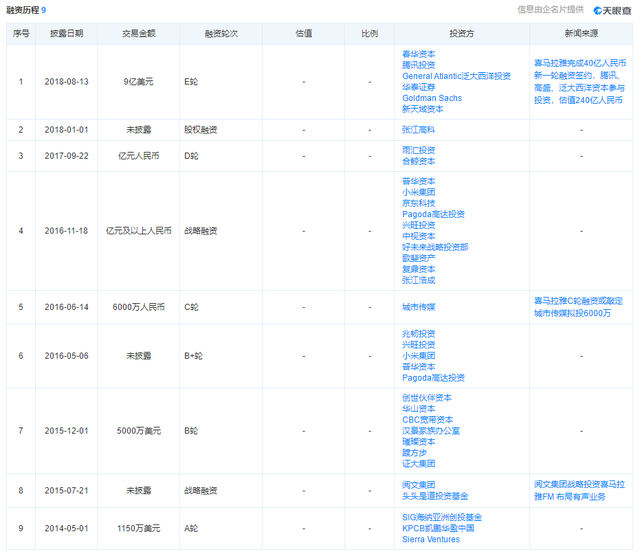Click the 新闻来源 column header
640x556 pixels.
(x=581, y=33)
